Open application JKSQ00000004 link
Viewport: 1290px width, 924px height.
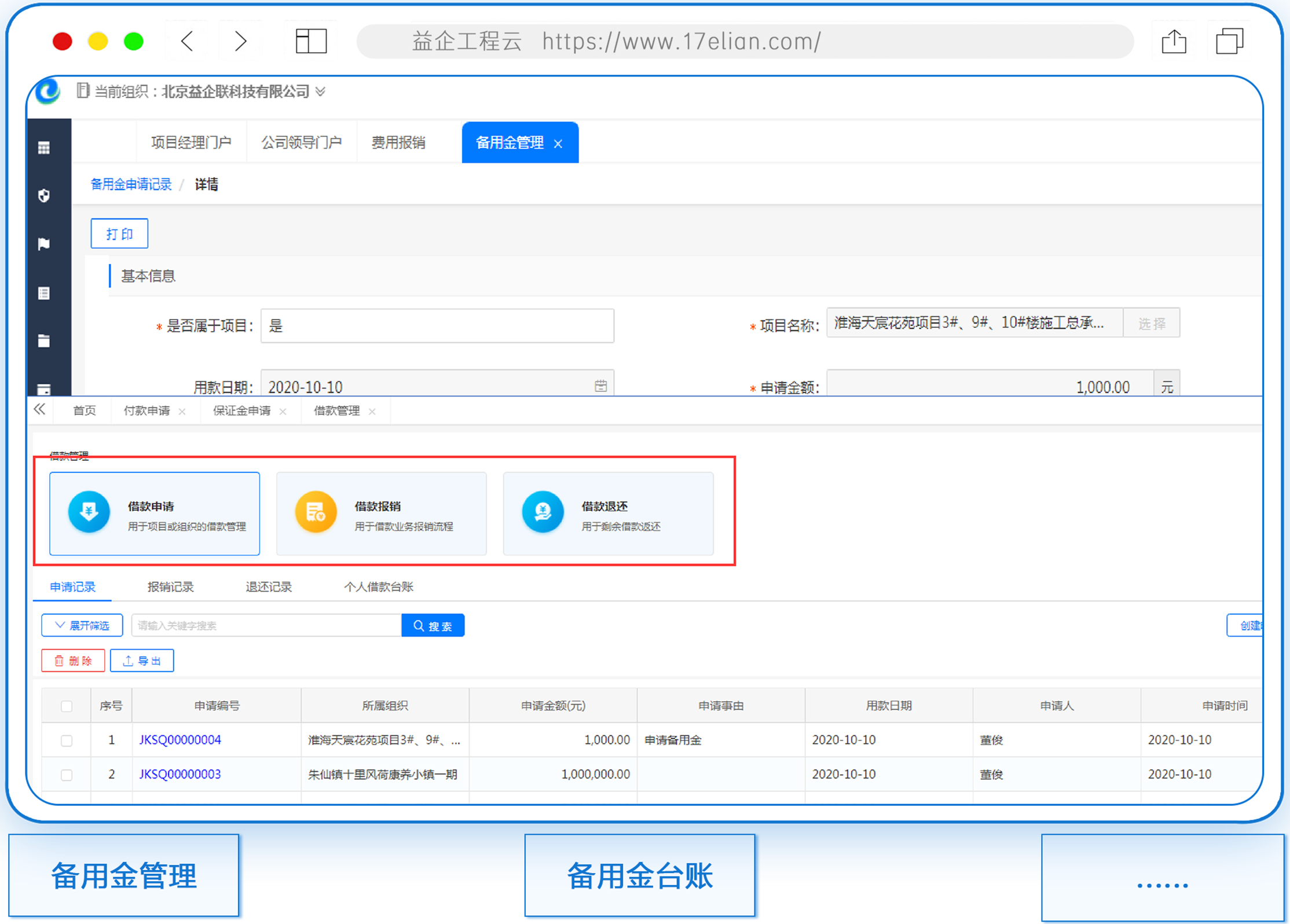[x=180, y=740]
